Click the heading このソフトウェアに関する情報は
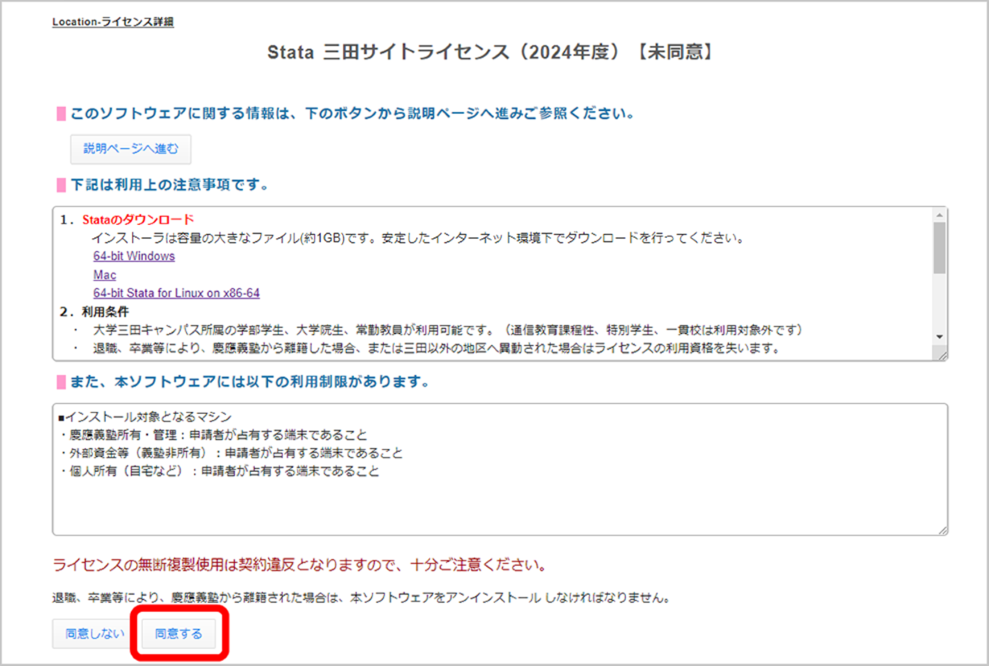Screen dimensions: 989x666 tap(353, 114)
